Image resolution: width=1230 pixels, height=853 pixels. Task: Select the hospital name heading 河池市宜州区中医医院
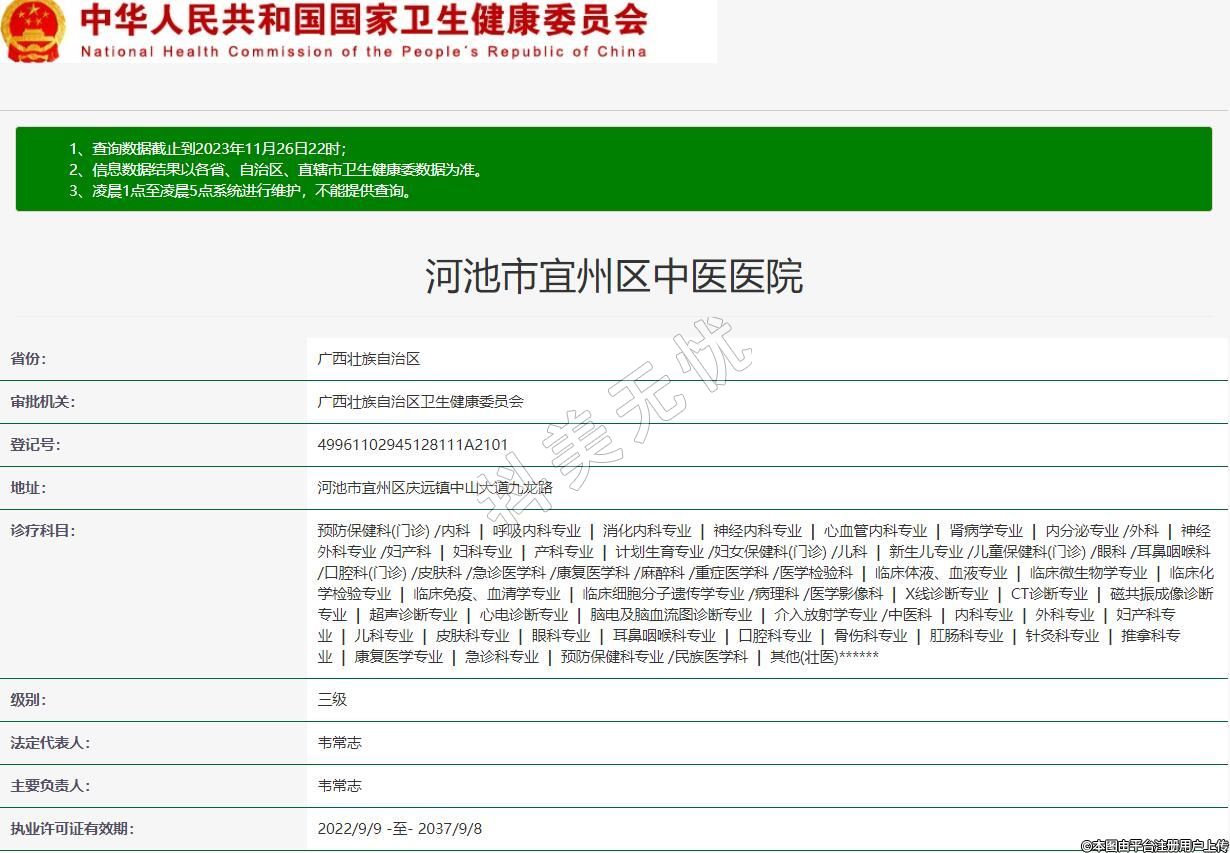tap(614, 276)
